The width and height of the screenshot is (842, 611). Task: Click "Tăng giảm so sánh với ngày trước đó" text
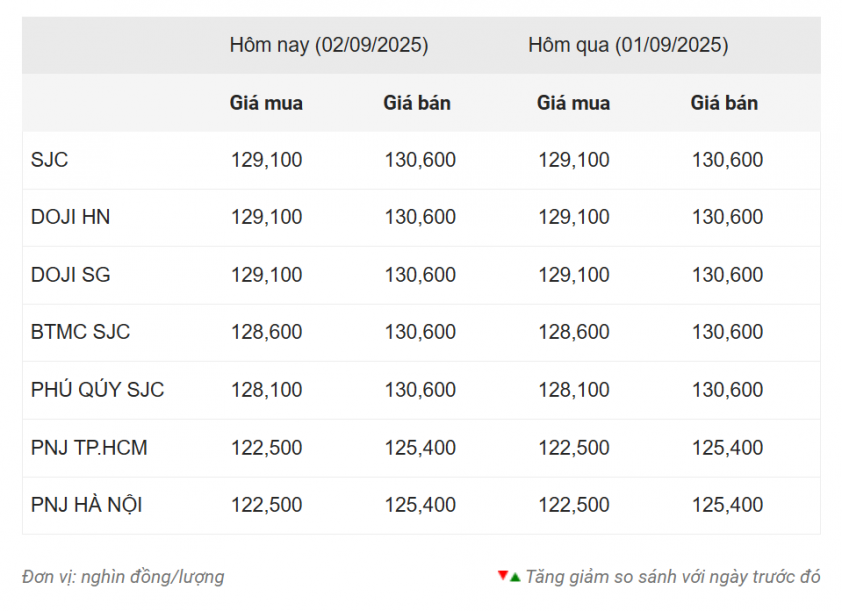point(673,577)
